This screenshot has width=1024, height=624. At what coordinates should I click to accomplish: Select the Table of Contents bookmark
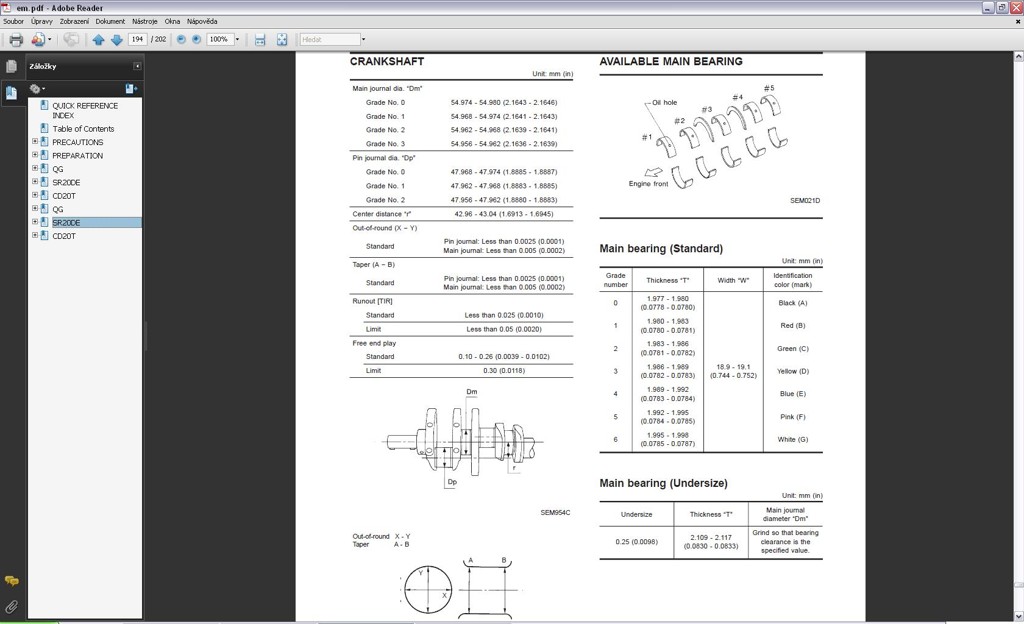(83, 129)
